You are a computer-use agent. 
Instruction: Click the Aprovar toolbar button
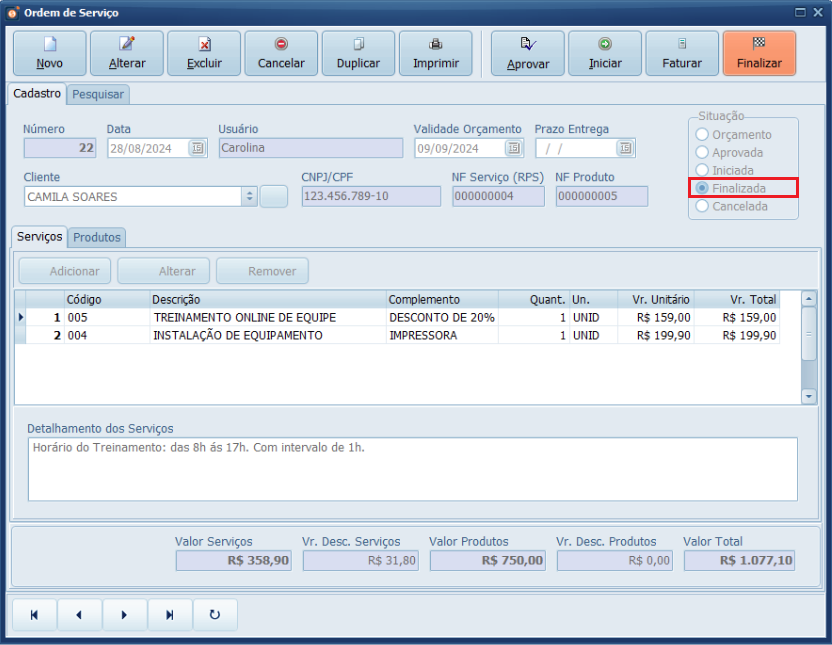point(528,53)
